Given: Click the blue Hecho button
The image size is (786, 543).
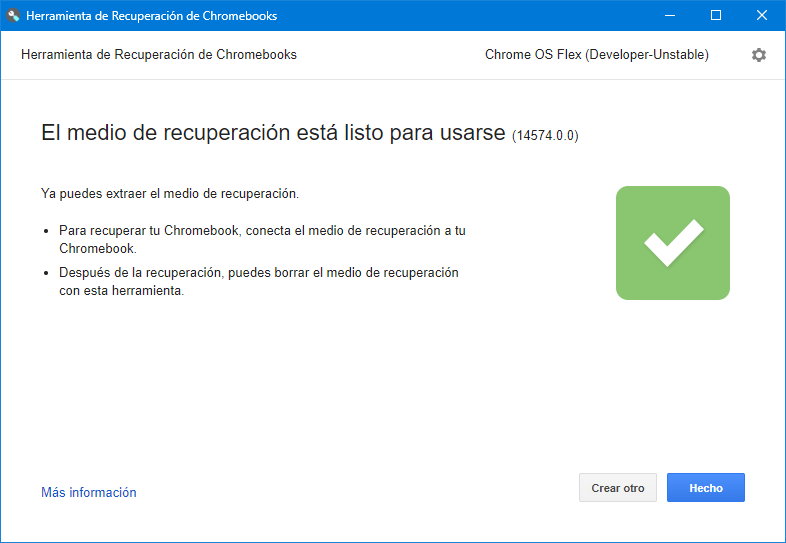Looking at the screenshot, I should point(705,488).
